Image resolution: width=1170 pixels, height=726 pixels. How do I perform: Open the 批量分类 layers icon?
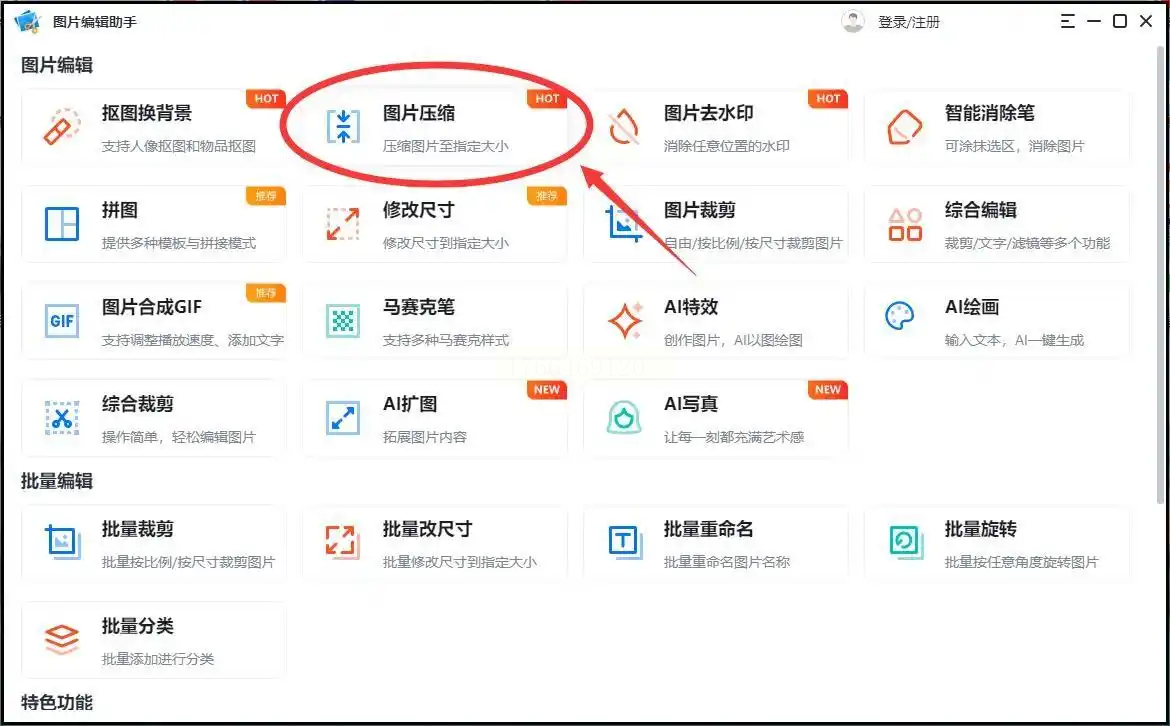pyautogui.click(x=62, y=639)
